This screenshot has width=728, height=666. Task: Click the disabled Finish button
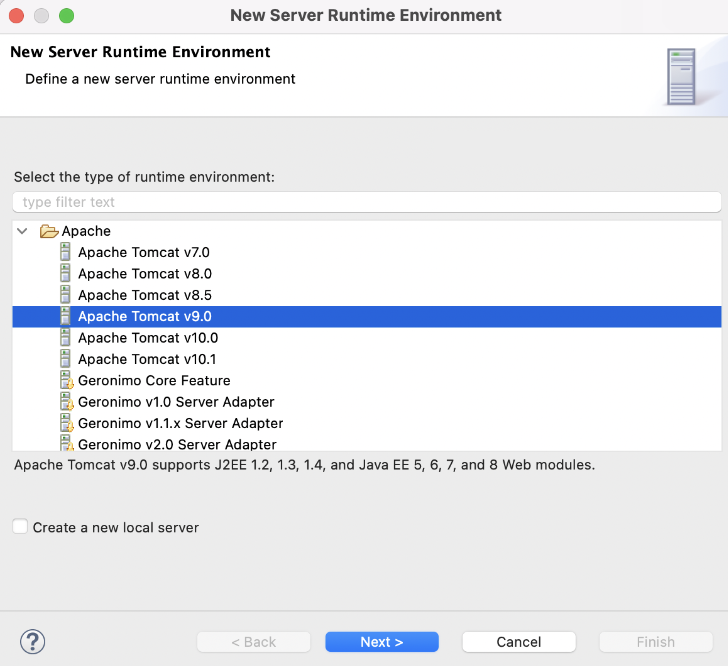click(656, 642)
